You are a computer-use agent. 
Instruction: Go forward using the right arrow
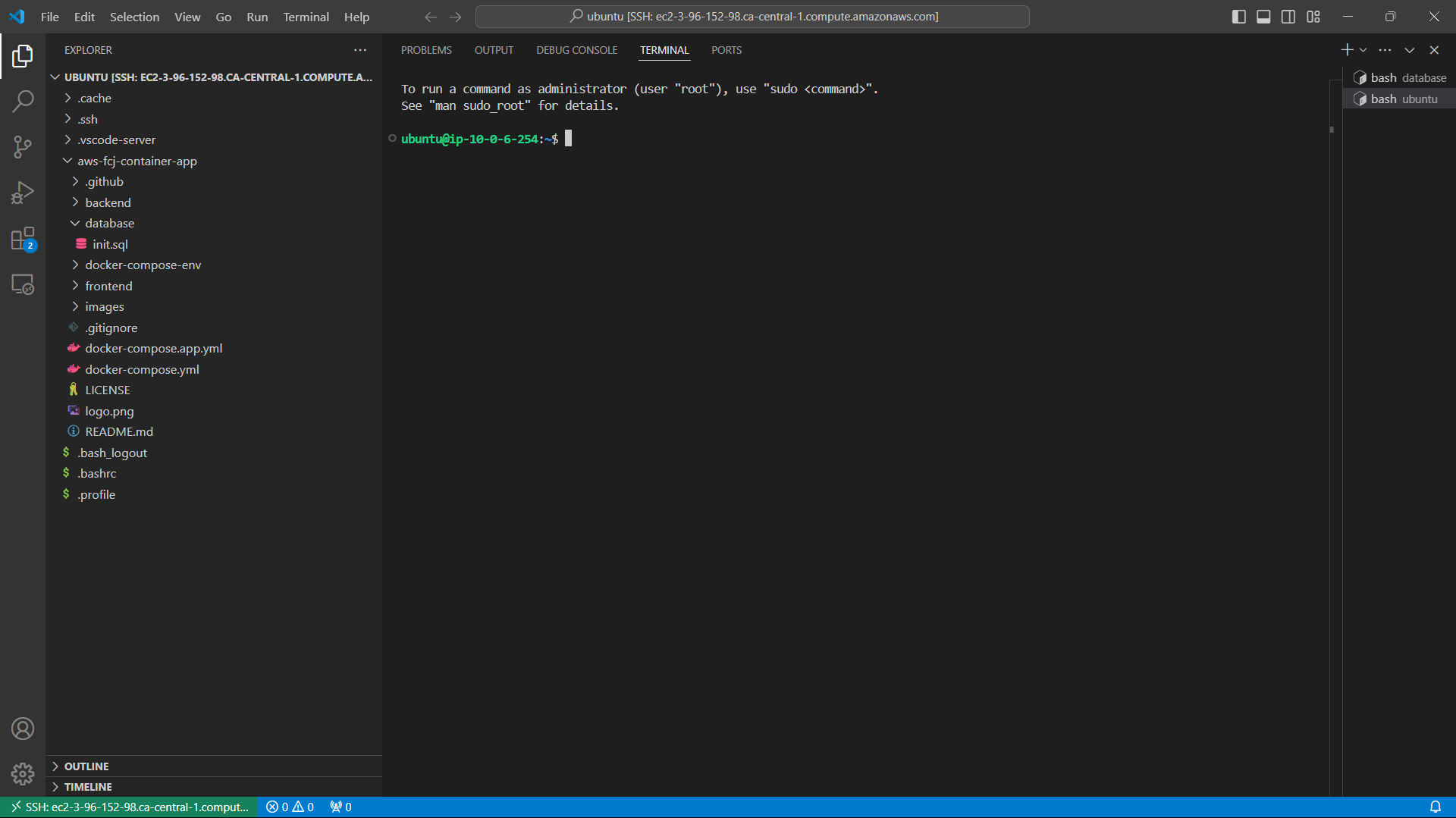(x=456, y=17)
